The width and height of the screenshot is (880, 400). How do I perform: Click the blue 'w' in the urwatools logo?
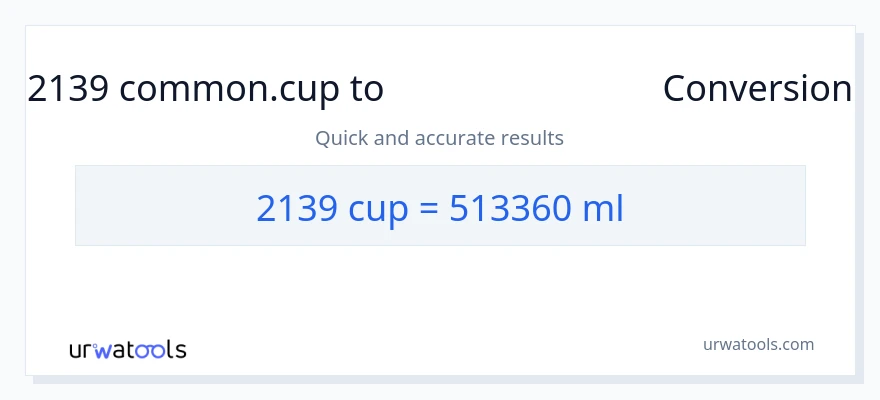[x=104, y=351]
